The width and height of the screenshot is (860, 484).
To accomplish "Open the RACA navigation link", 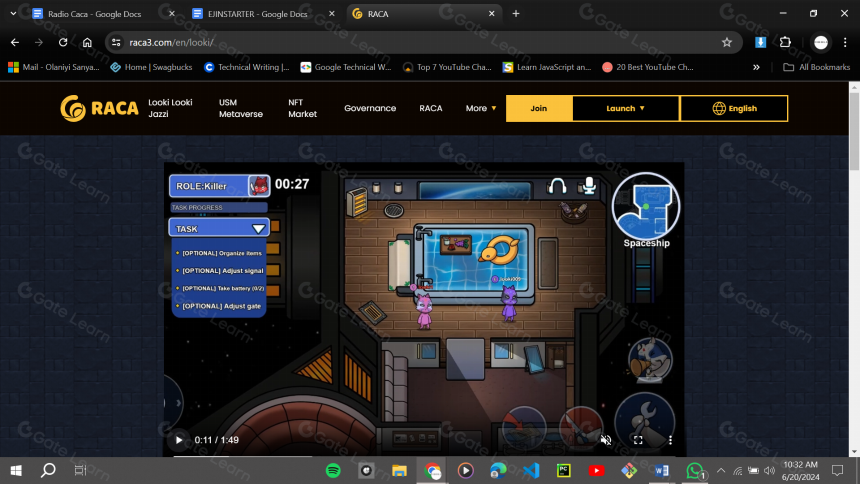I will pyautogui.click(x=431, y=108).
